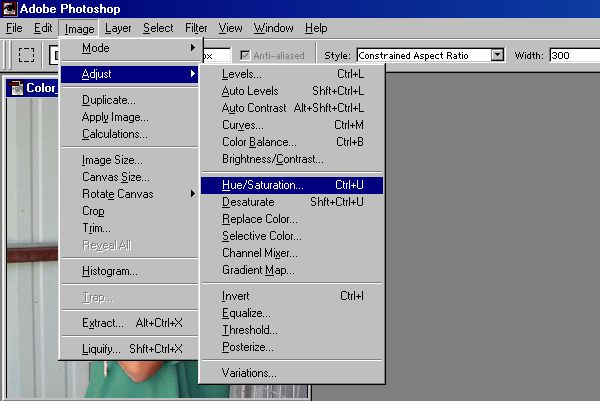This screenshot has width=600, height=401.
Task: Choose Apply Image command
Action: pos(130,117)
